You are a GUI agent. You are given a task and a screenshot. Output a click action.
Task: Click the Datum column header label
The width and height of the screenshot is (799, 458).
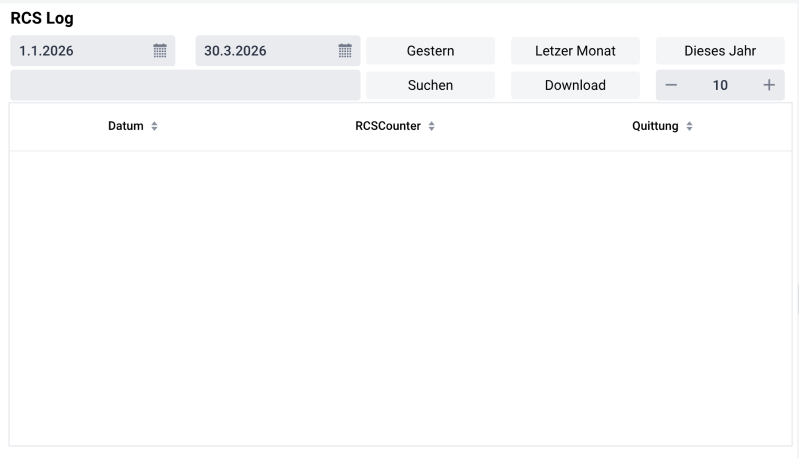coord(125,127)
